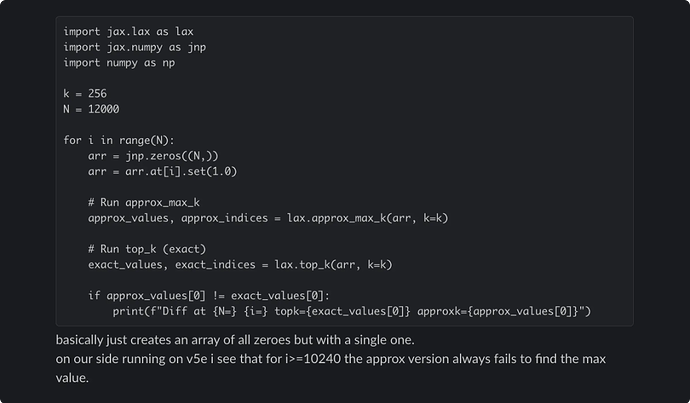This screenshot has width=690, height=403.
Task: Click the "# Run approx_max_k" comment
Action: [x=144, y=202]
